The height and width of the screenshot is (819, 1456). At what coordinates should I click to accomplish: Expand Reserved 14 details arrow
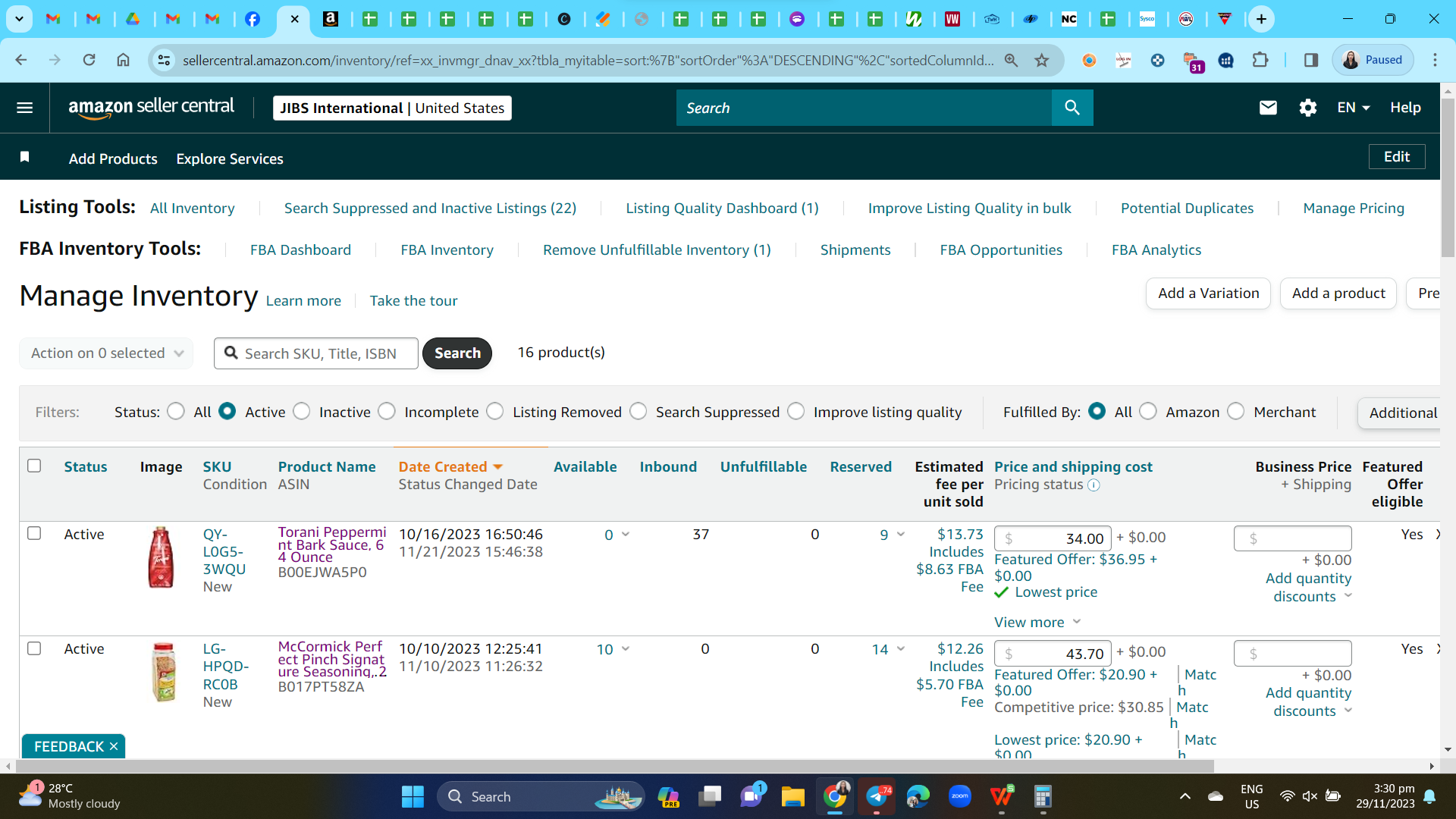tap(901, 649)
